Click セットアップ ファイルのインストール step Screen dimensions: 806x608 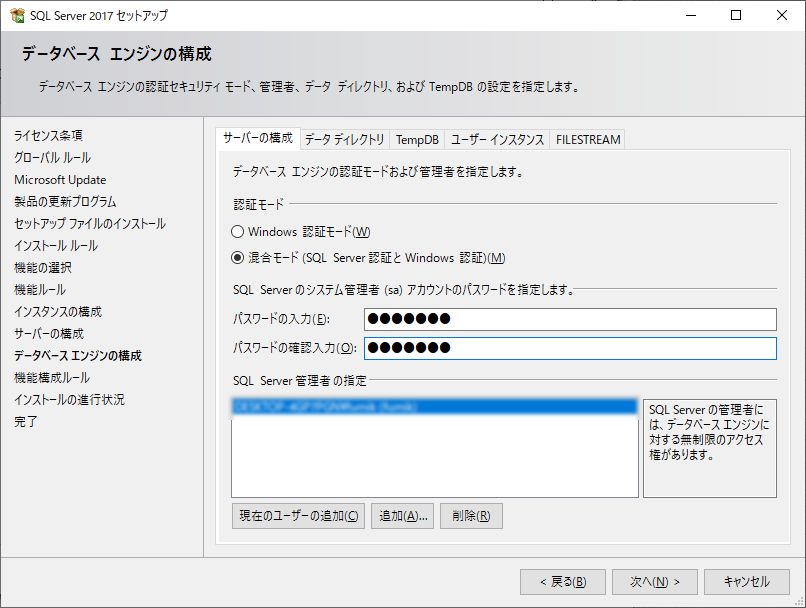tap(90, 224)
